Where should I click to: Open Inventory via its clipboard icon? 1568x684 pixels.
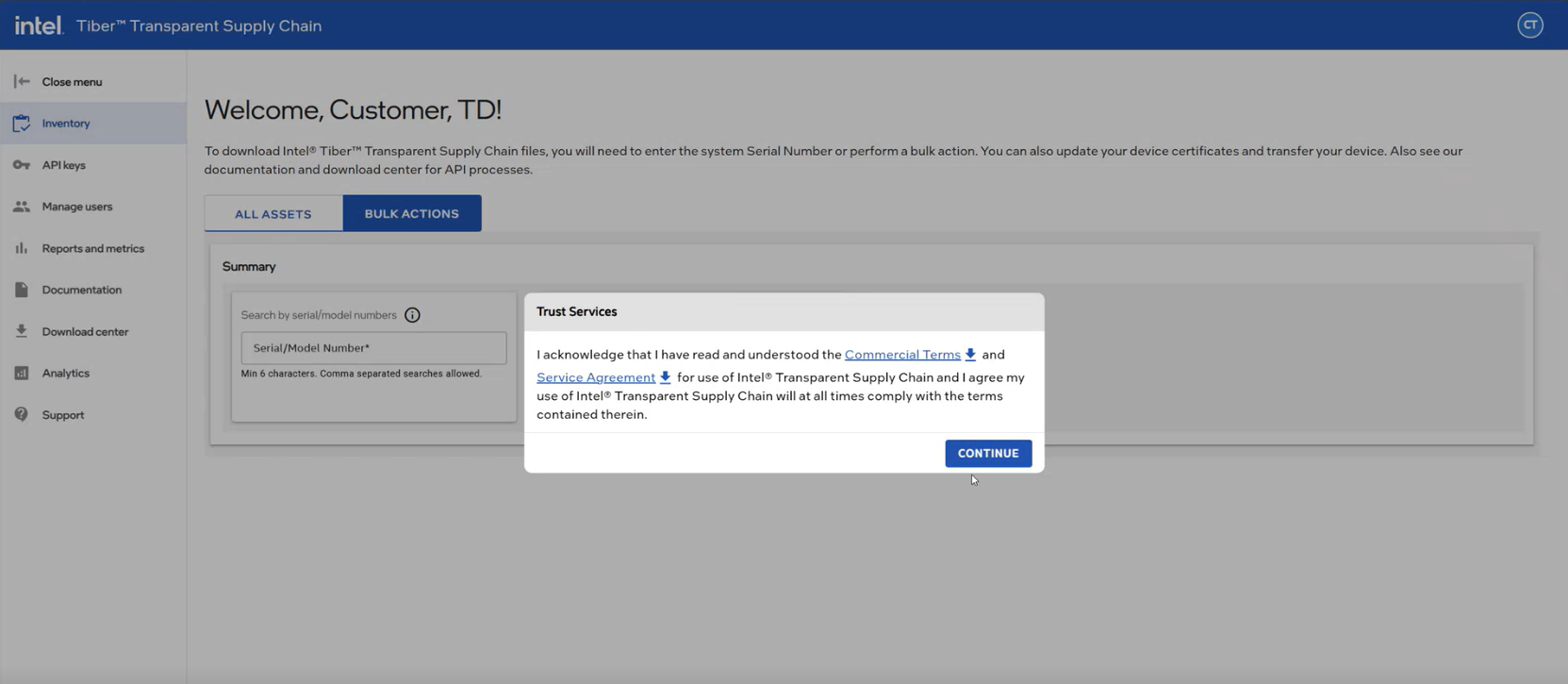[22, 124]
